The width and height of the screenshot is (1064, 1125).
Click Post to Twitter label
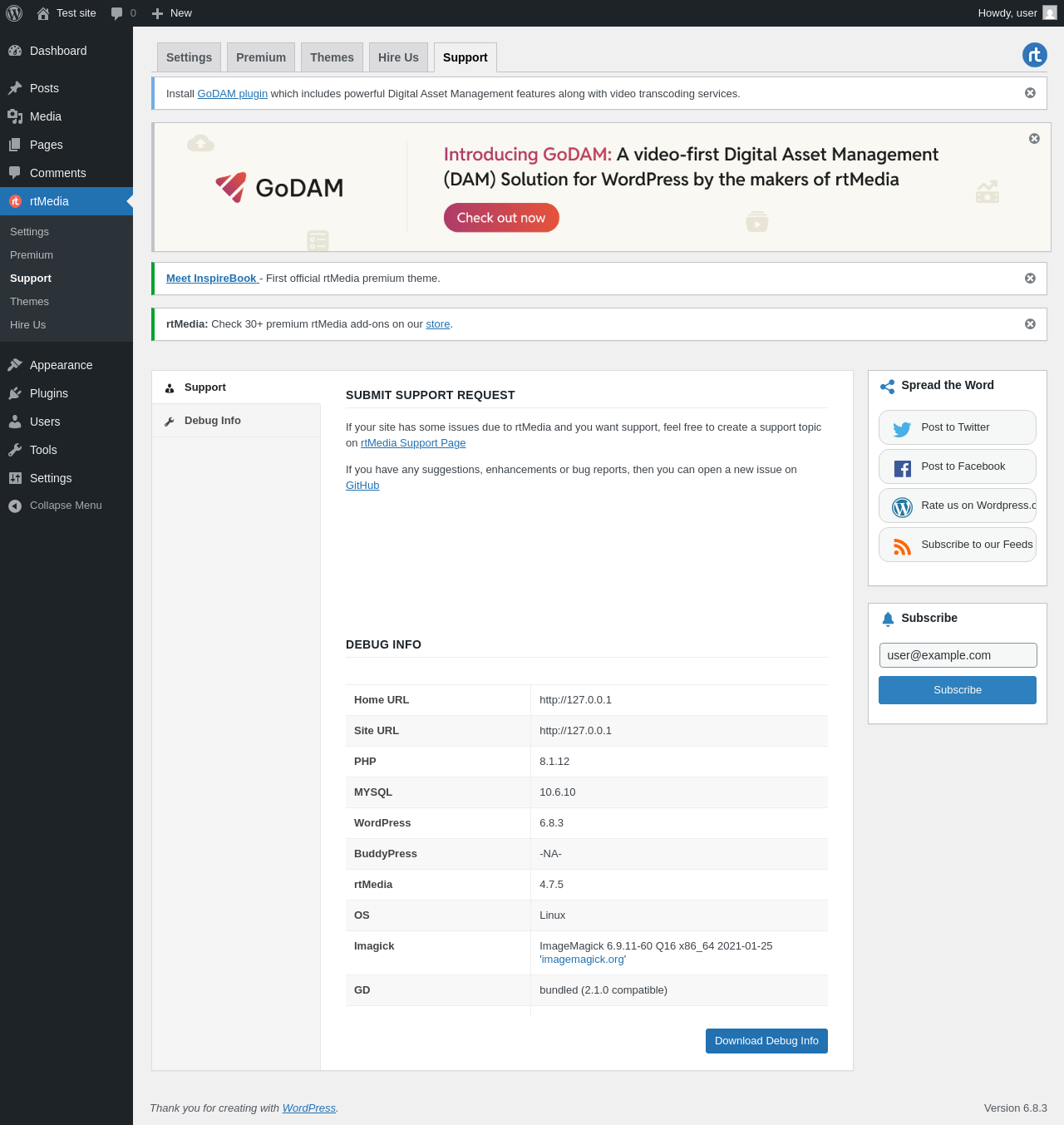(955, 427)
